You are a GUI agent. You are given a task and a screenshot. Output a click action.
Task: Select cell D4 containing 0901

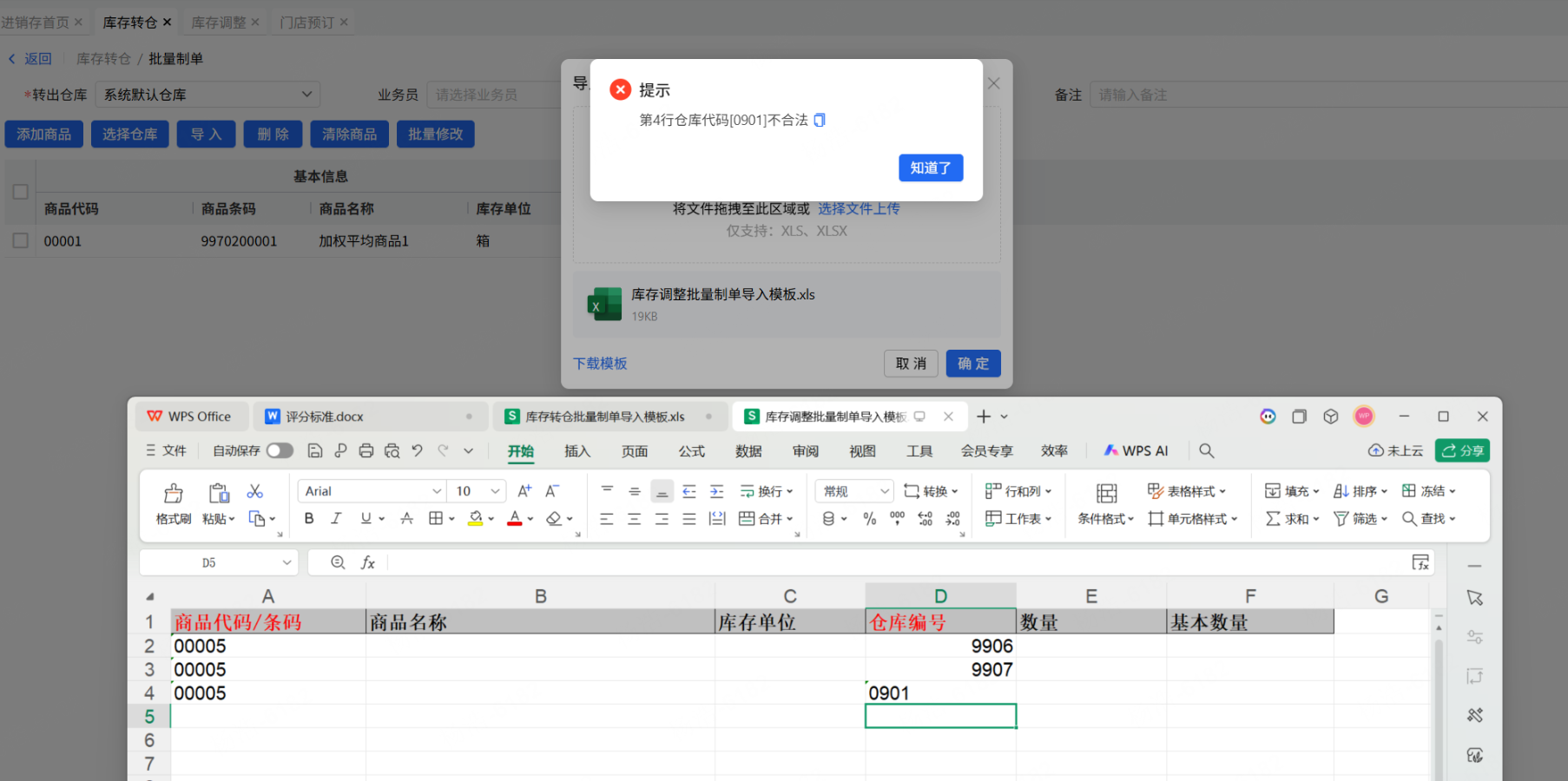[x=940, y=692]
